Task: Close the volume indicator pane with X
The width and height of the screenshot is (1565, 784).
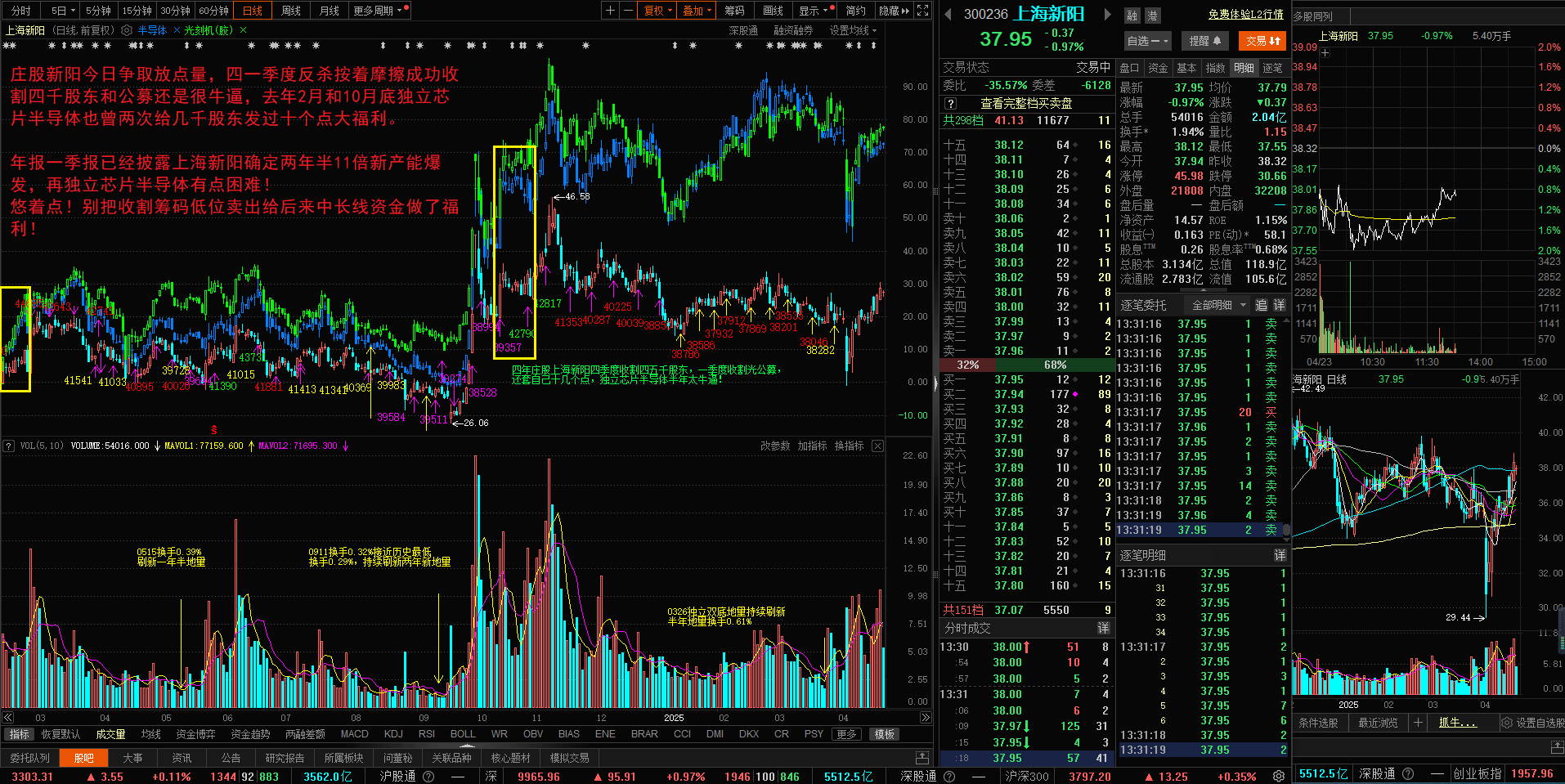Action: [877, 446]
